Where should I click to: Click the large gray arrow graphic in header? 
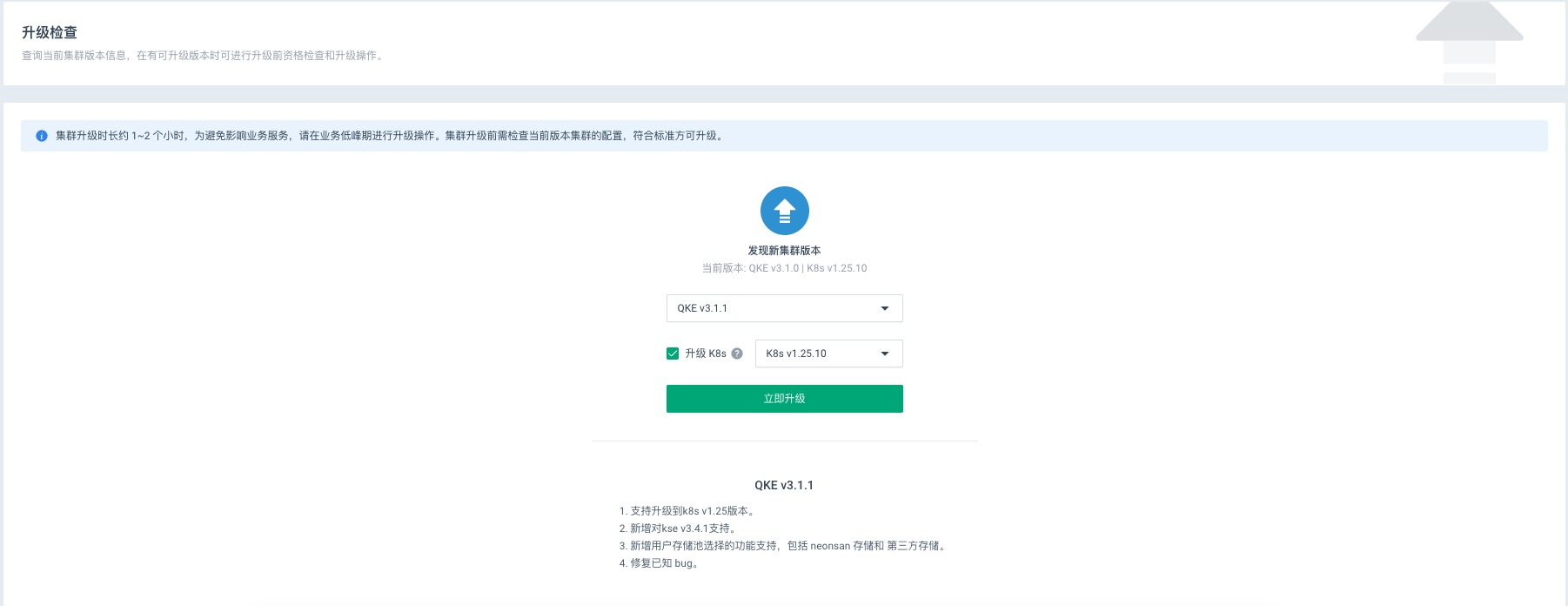1469,39
